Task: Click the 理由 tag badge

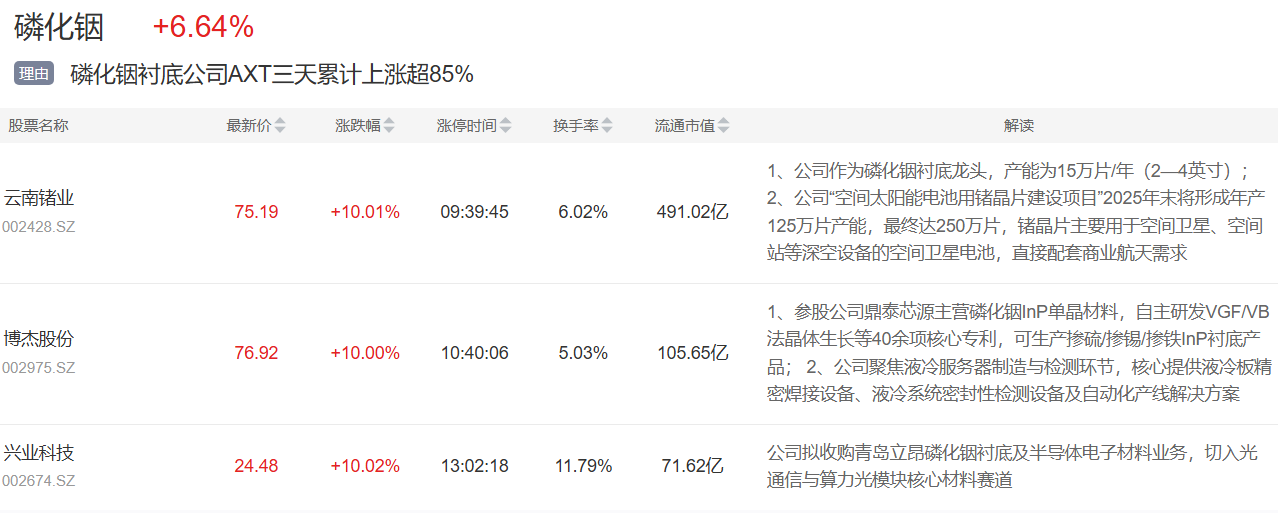Action: 34,73
